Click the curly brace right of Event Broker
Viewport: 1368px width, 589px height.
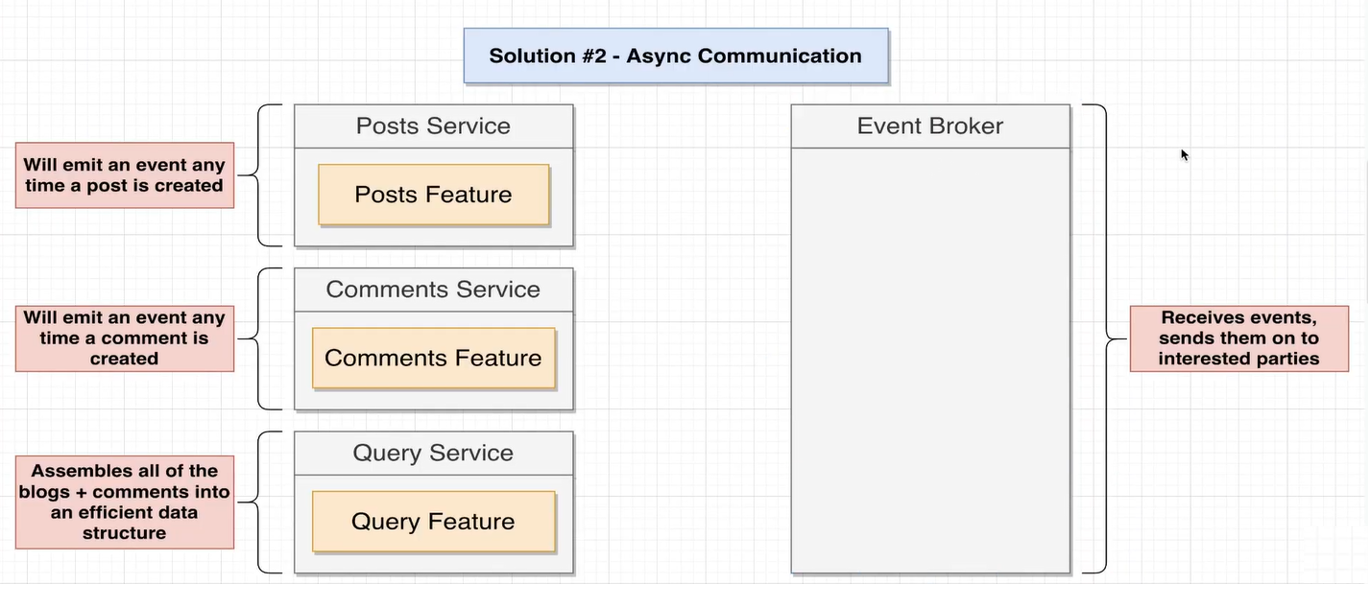coord(1104,338)
